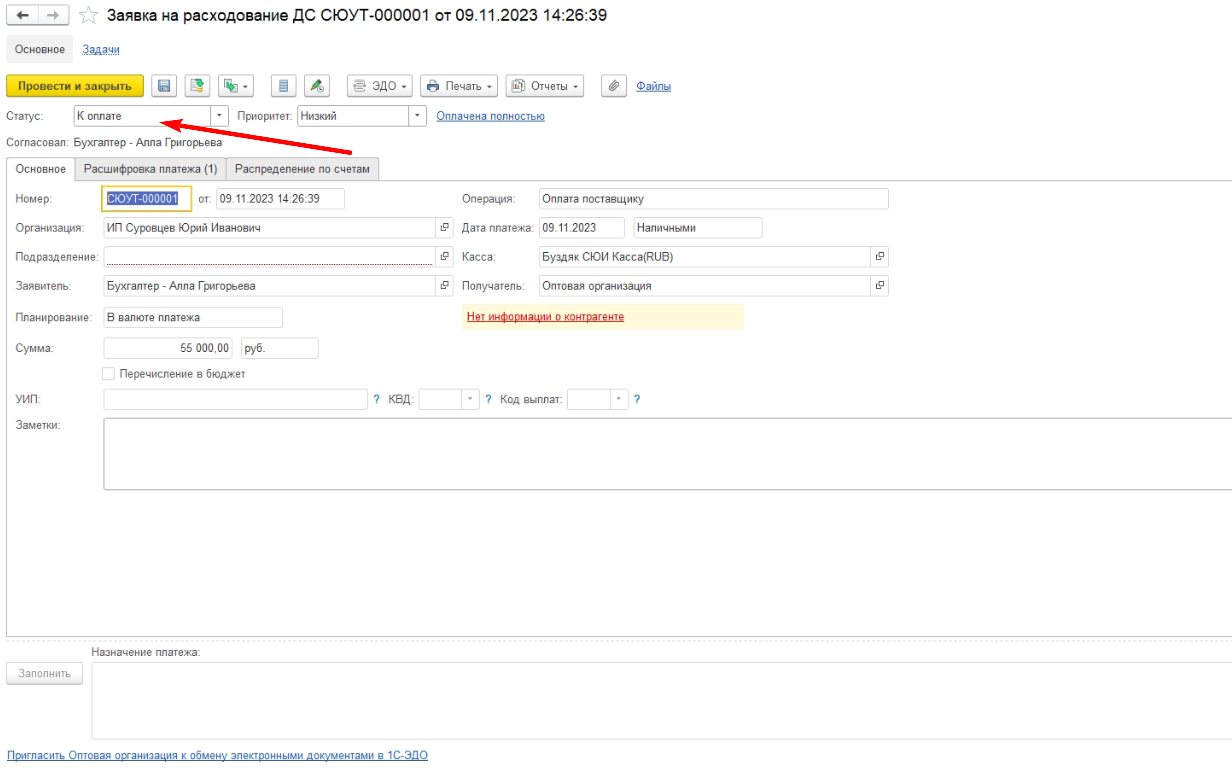Click into the Заметки text area

point(660,453)
